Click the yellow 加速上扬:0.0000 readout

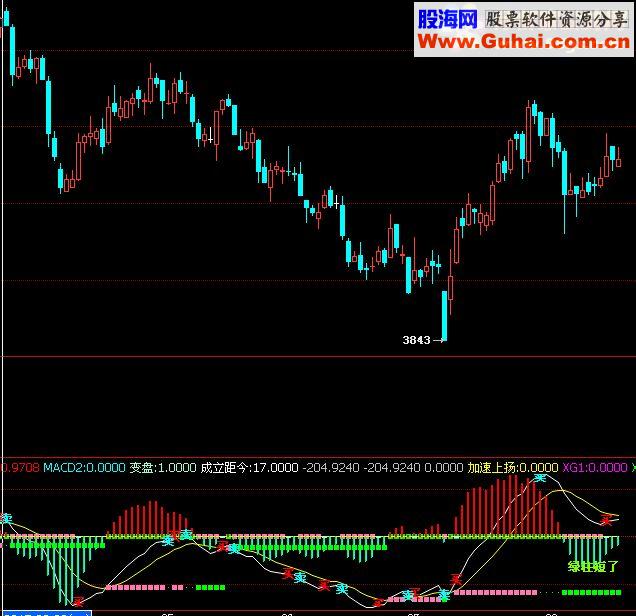[513, 468]
